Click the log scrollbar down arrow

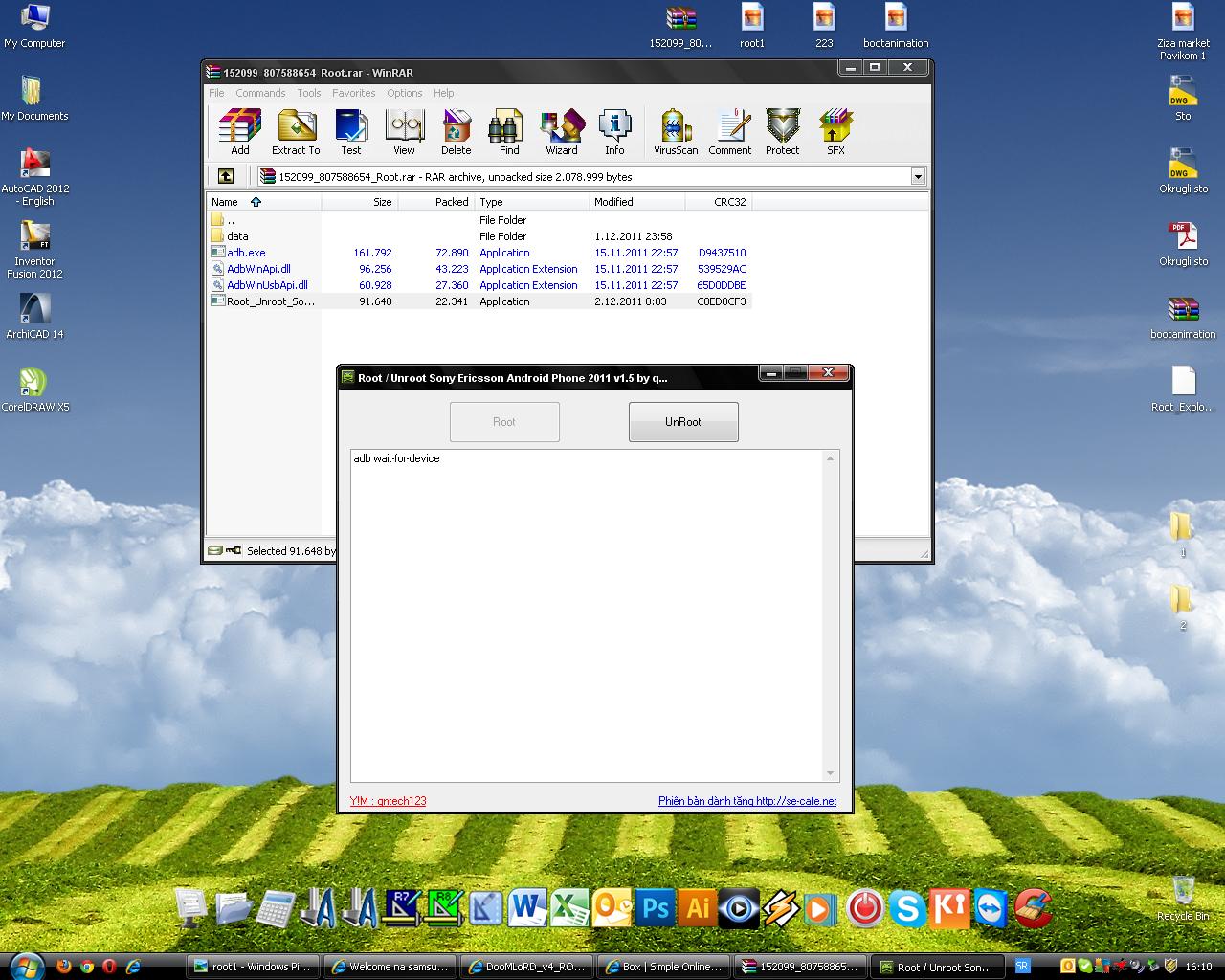pos(830,773)
